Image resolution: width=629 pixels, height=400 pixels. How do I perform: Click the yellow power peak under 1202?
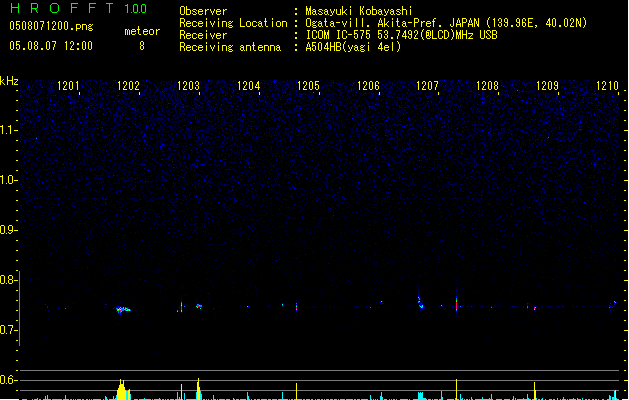click(x=122, y=390)
